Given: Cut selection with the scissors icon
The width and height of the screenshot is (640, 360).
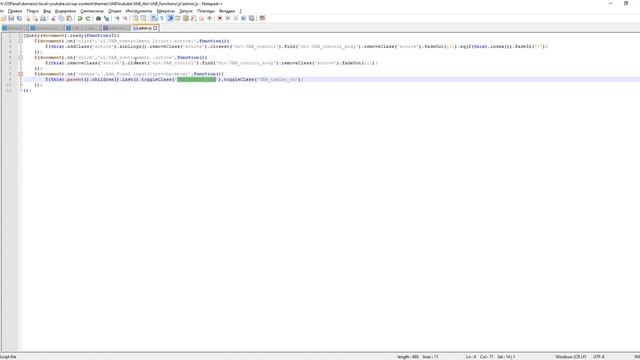Looking at the screenshot, I should (53, 18).
